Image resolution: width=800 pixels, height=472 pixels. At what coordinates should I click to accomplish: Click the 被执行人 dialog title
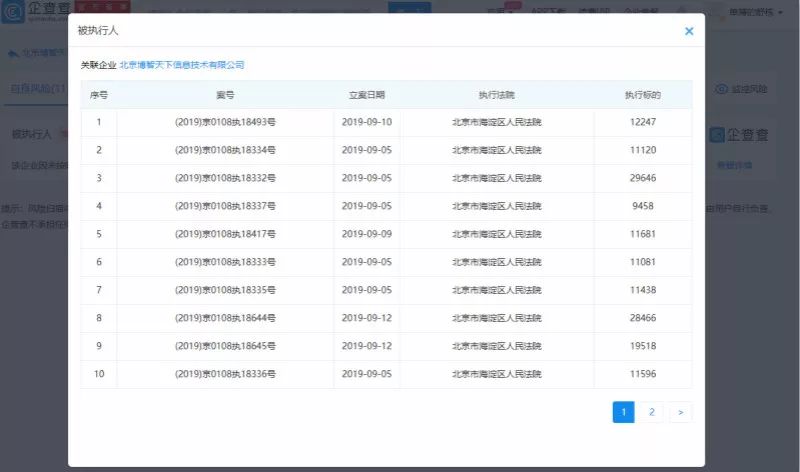click(x=97, y=31)
